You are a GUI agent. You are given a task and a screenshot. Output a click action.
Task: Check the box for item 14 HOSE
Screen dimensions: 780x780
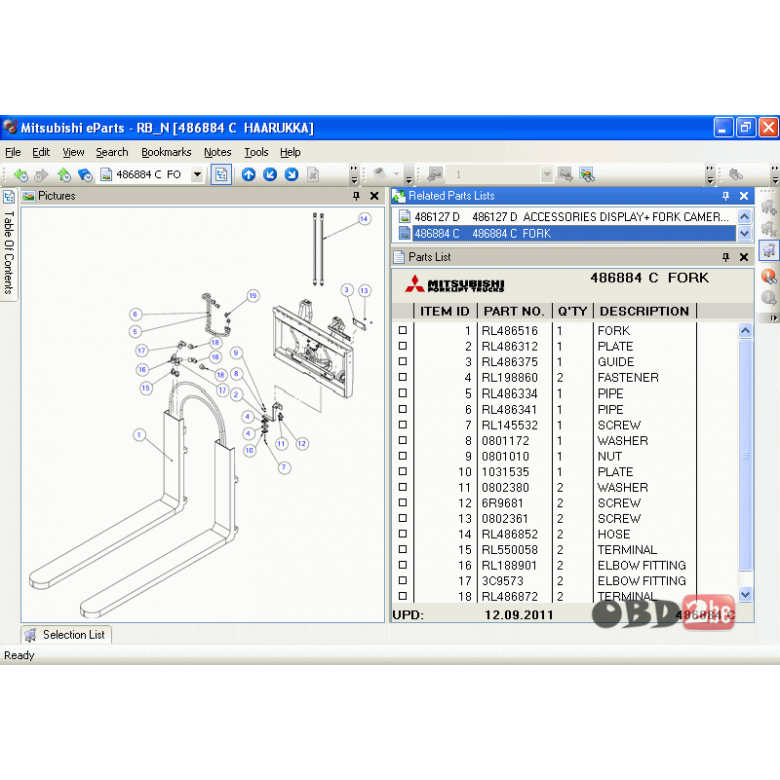pos(403,534)
